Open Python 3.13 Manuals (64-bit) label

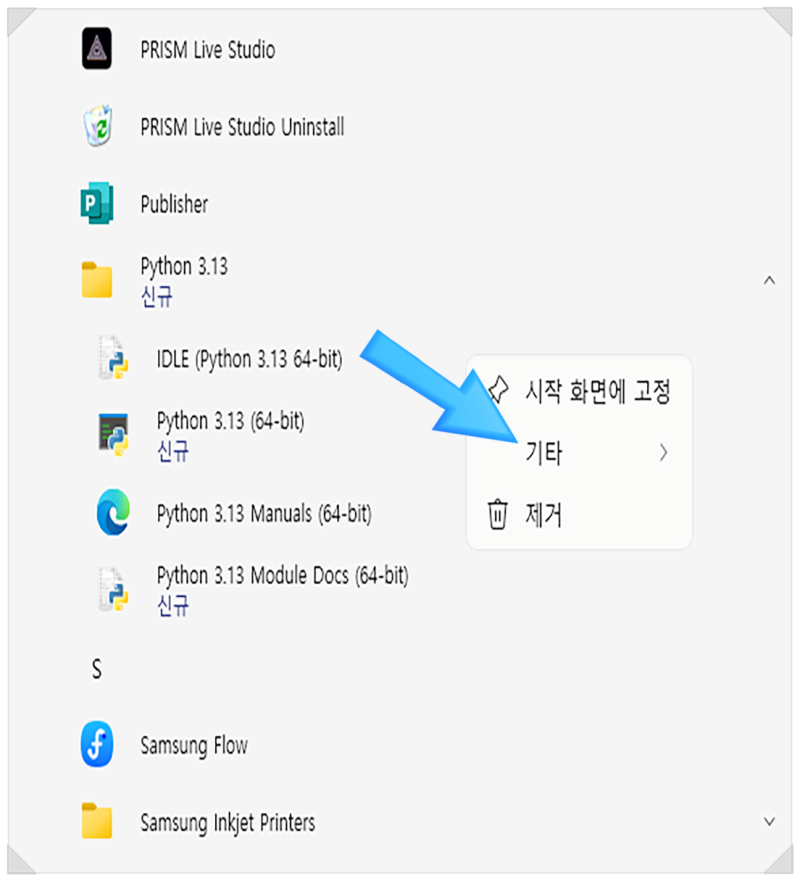point(264,514)
